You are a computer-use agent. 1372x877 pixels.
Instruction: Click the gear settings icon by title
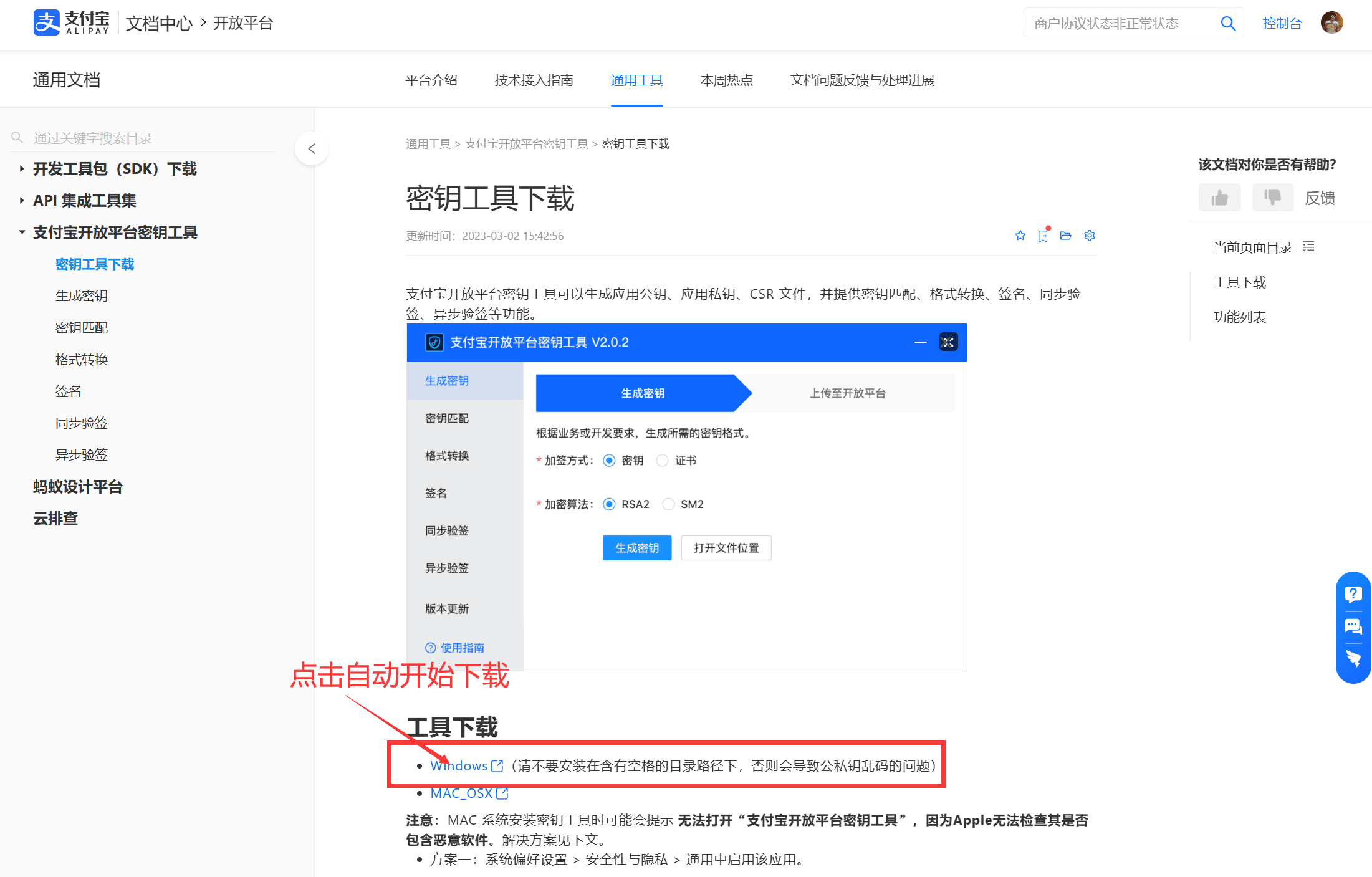1090,236
